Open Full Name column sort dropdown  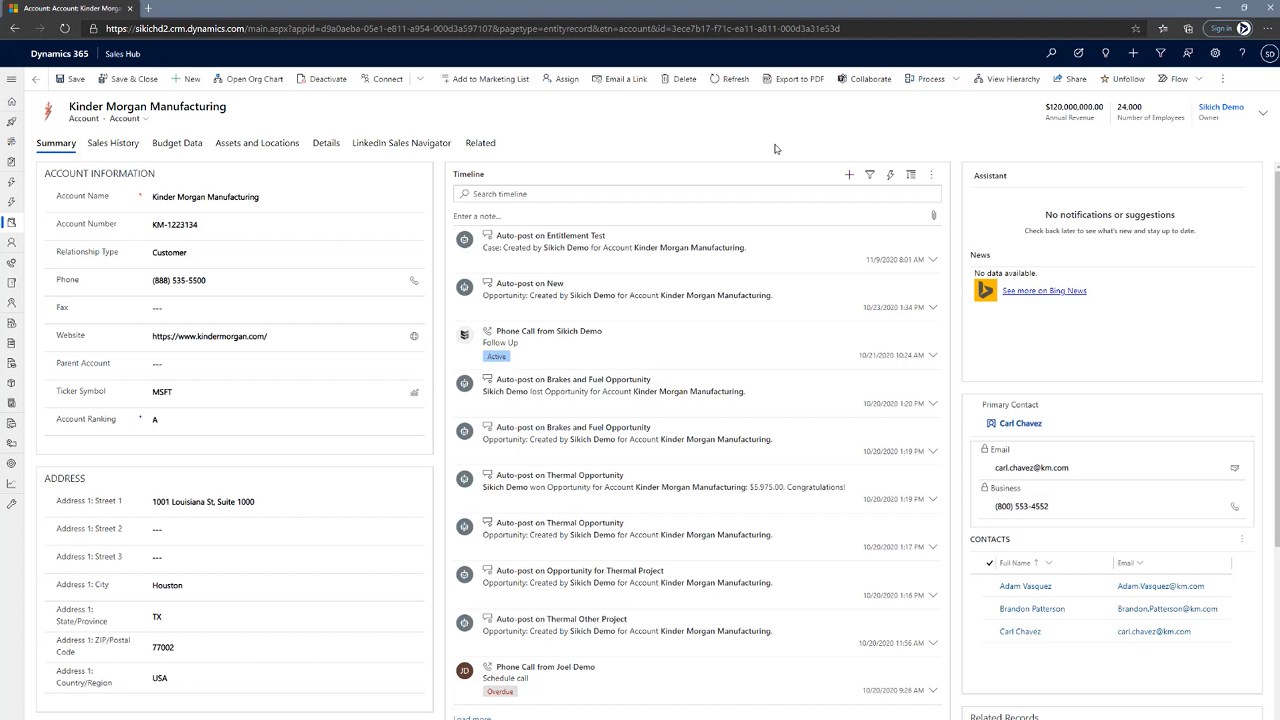(x=1048, y=563)
